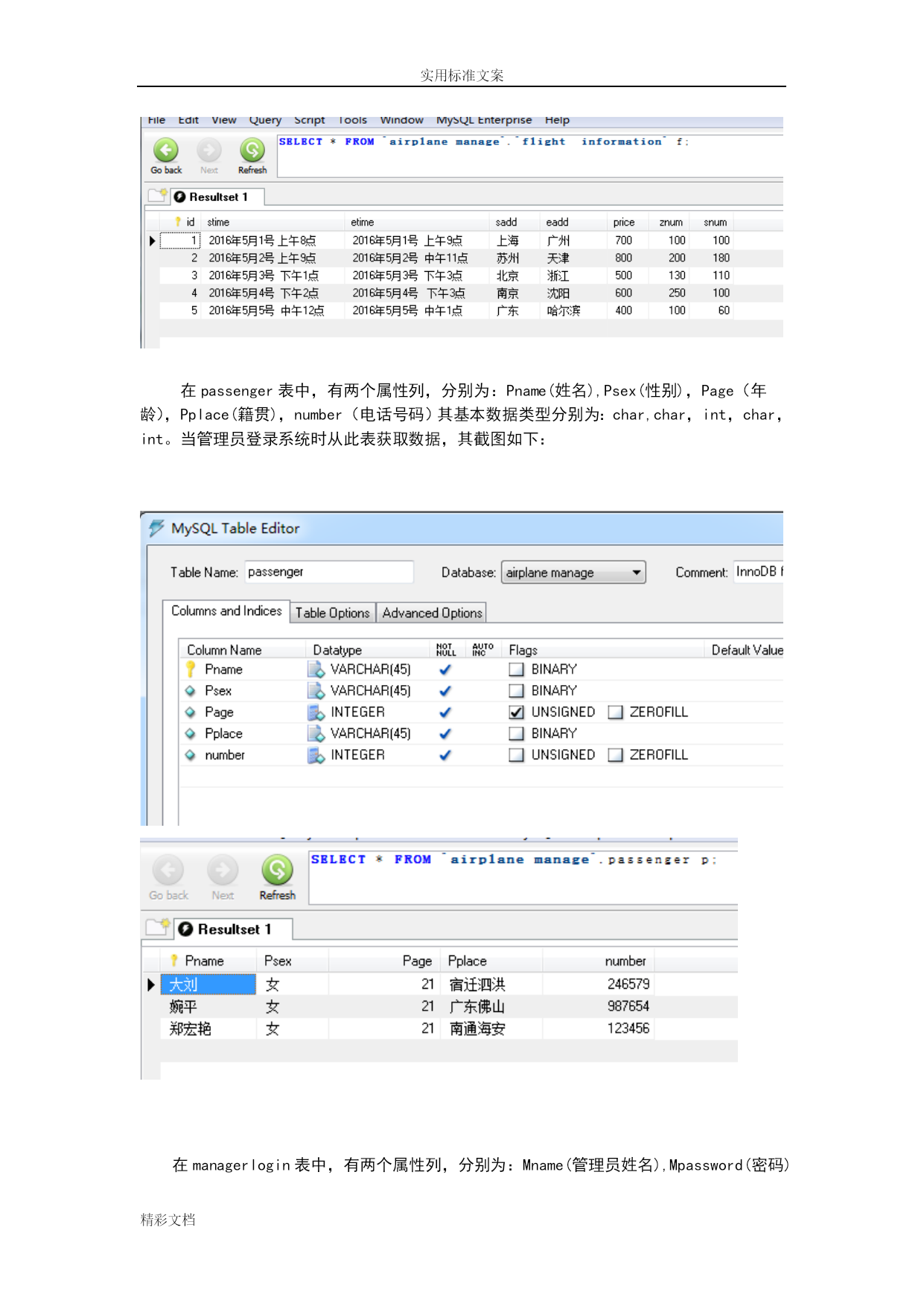Click the row pointer arrow of flight row 1
Image resolution: width=924 pixels, height=1306 pixels.
(152, 241)
